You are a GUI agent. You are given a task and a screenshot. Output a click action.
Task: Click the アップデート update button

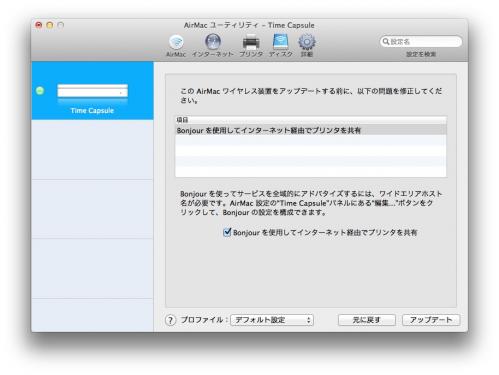(x=431, y=320)
